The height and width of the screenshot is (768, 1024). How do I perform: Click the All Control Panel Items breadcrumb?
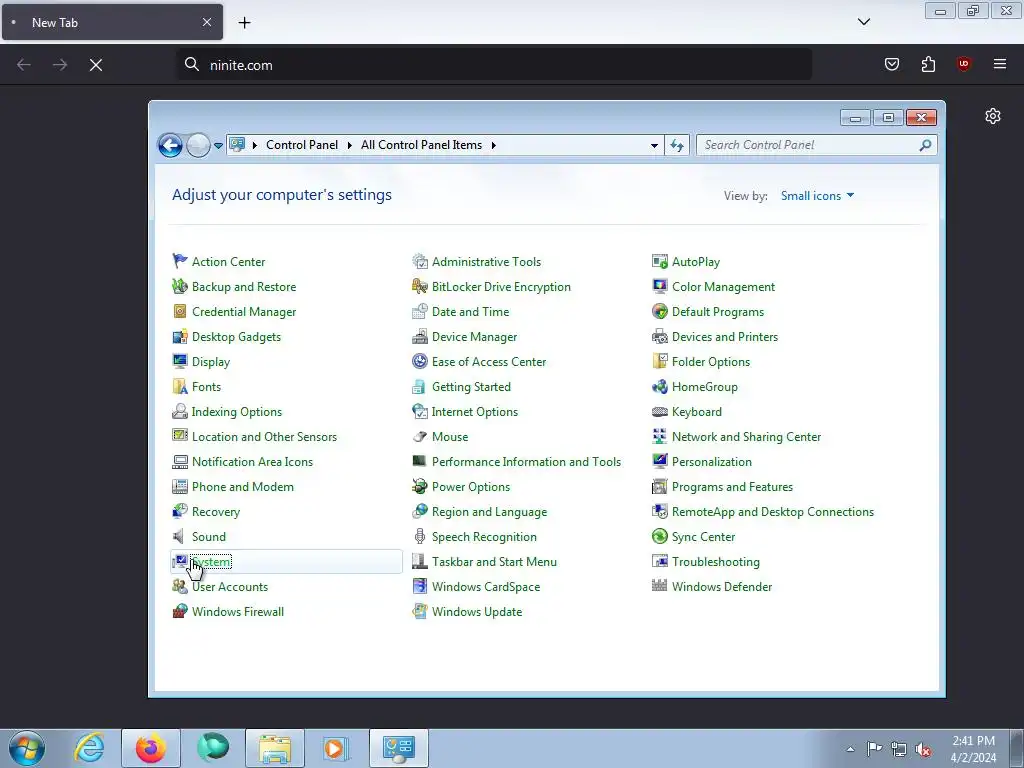pos(421,145)
